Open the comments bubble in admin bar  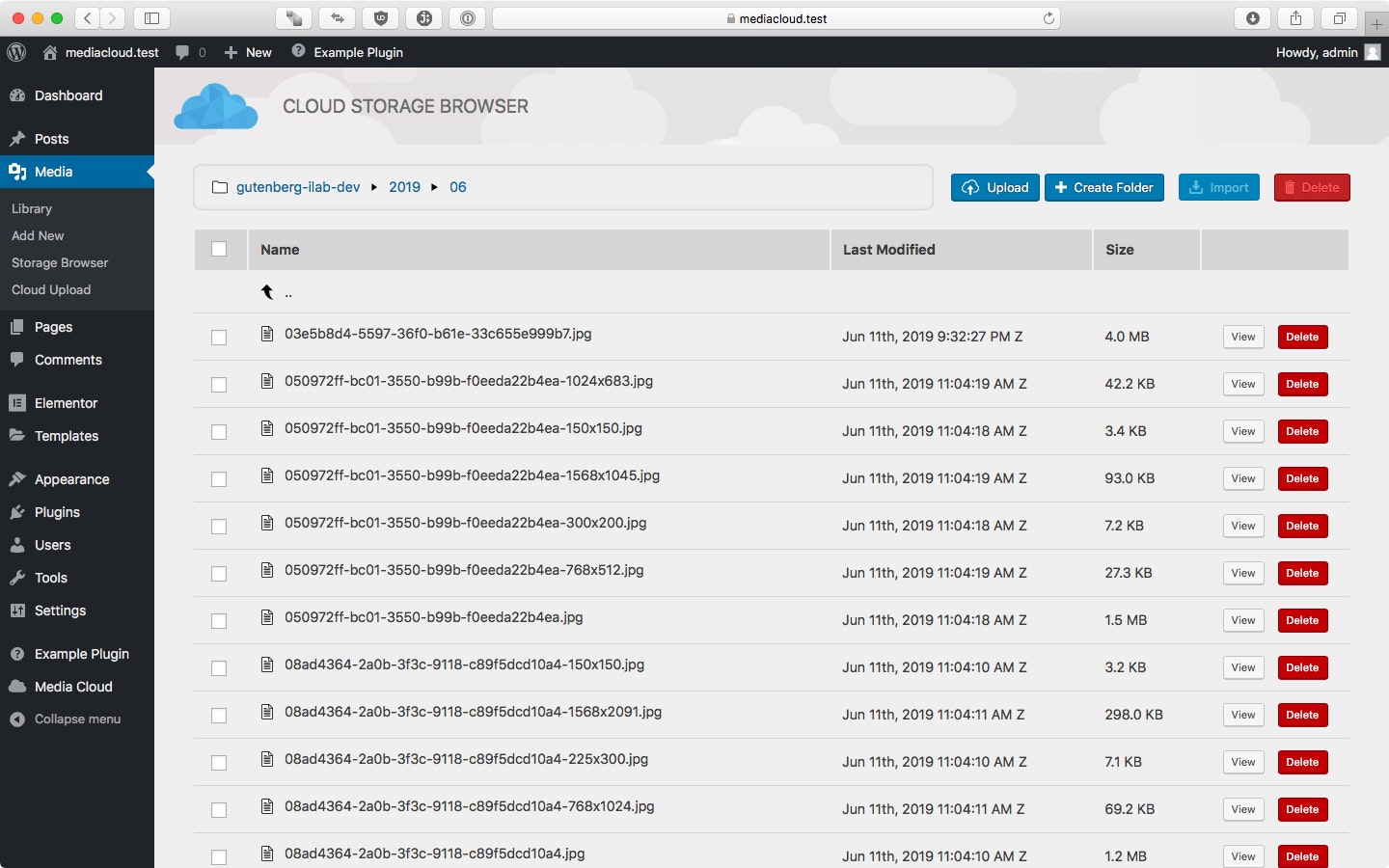182,52
